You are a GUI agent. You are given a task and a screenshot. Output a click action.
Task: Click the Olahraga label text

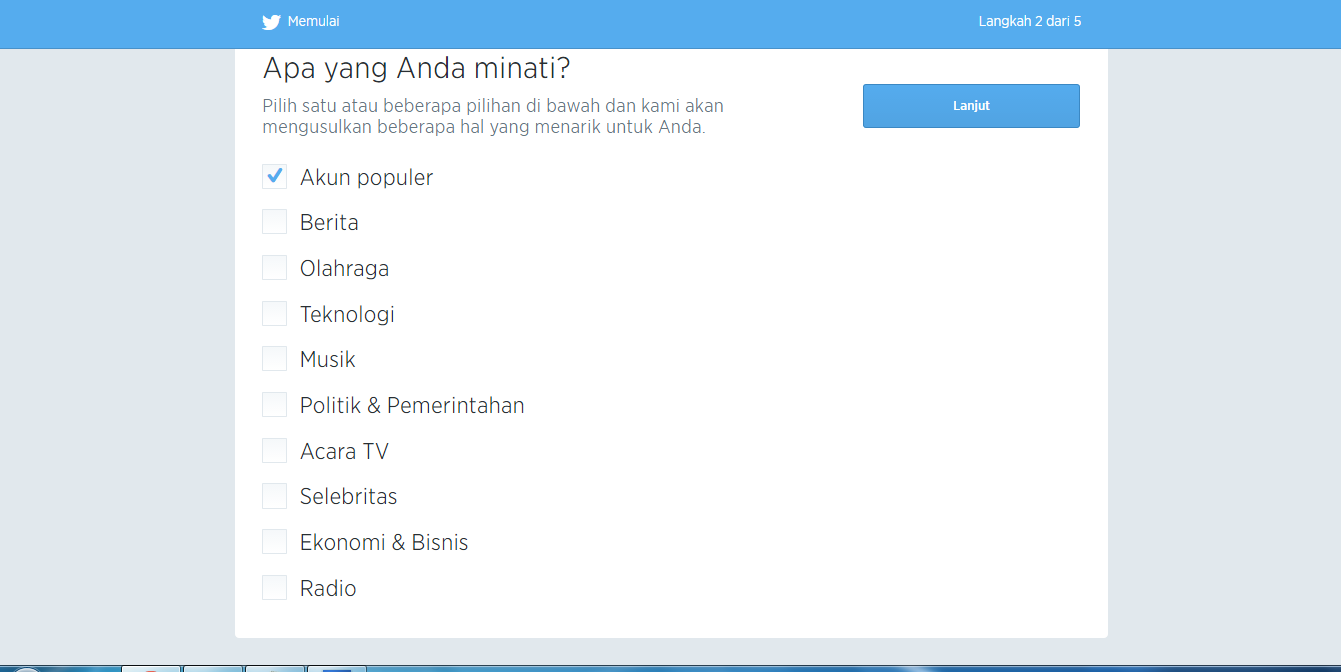(x=344, y=269)
